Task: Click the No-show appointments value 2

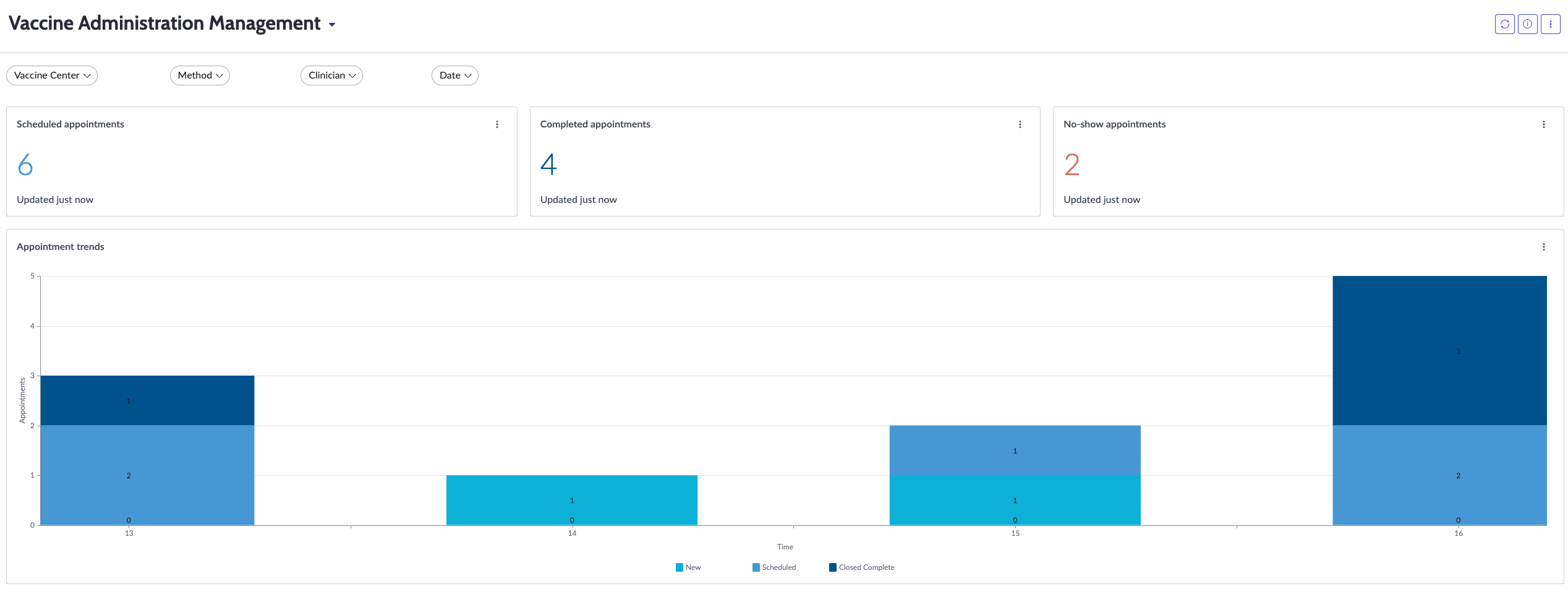Action: 1072,165
